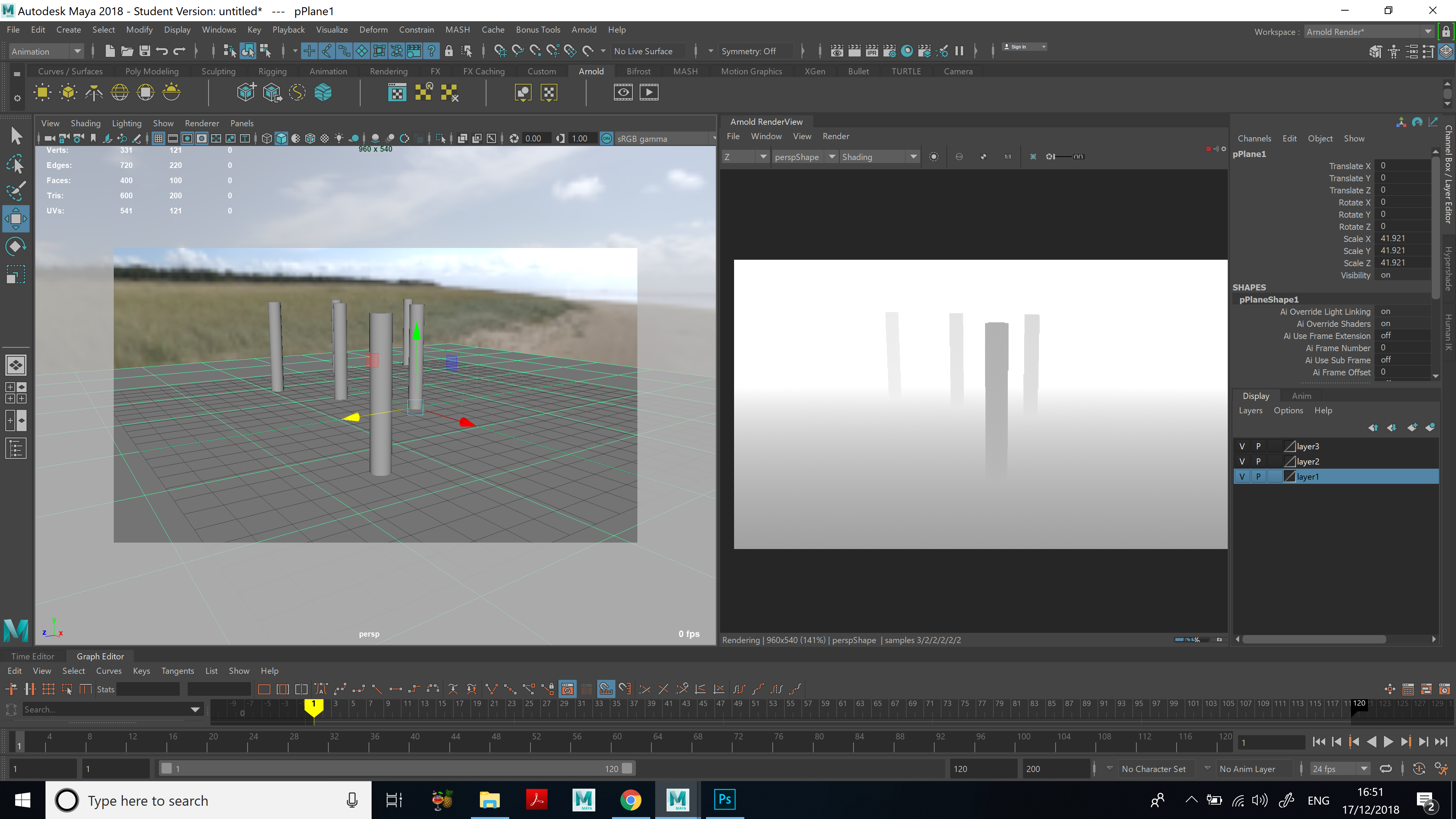Switch to the Time Editor tab

pos(32,656)
